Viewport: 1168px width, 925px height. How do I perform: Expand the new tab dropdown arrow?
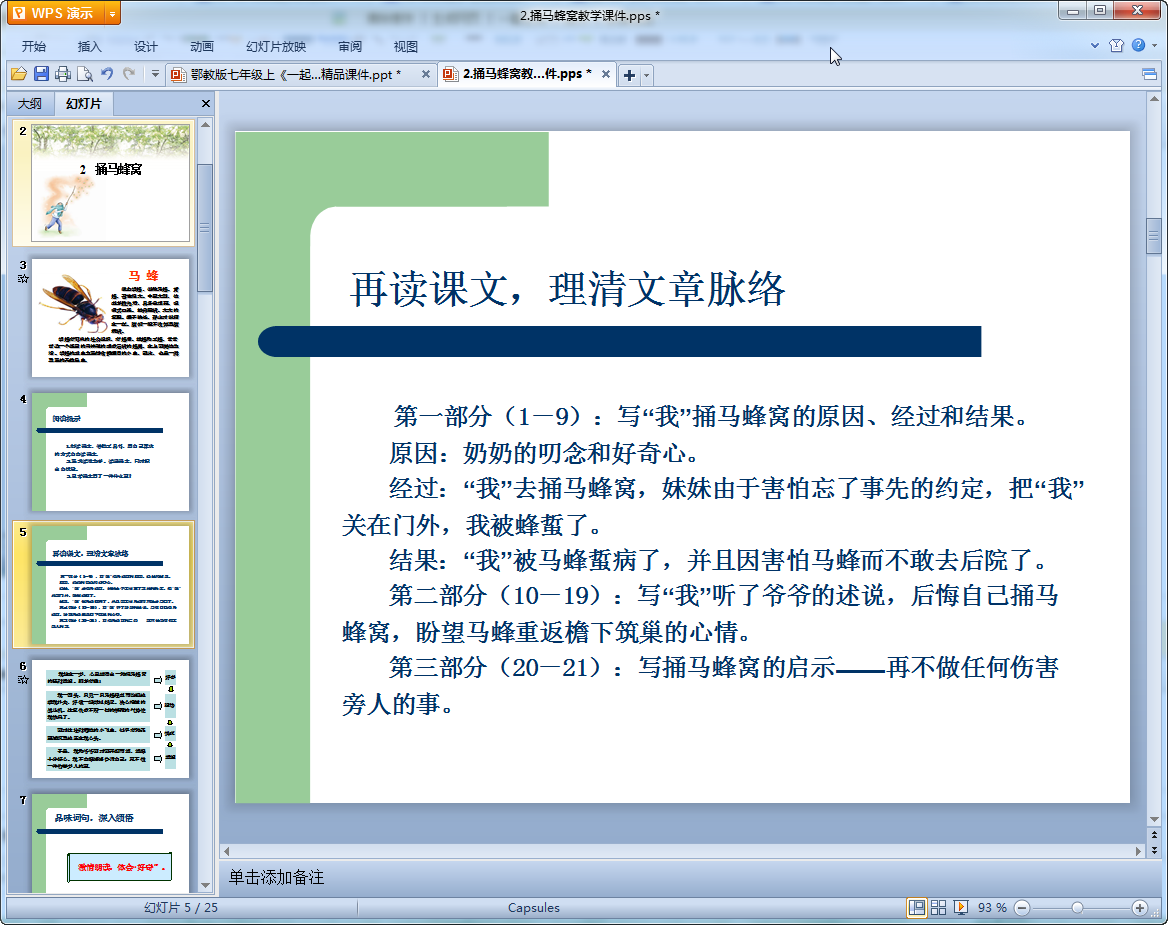point(647,75)
